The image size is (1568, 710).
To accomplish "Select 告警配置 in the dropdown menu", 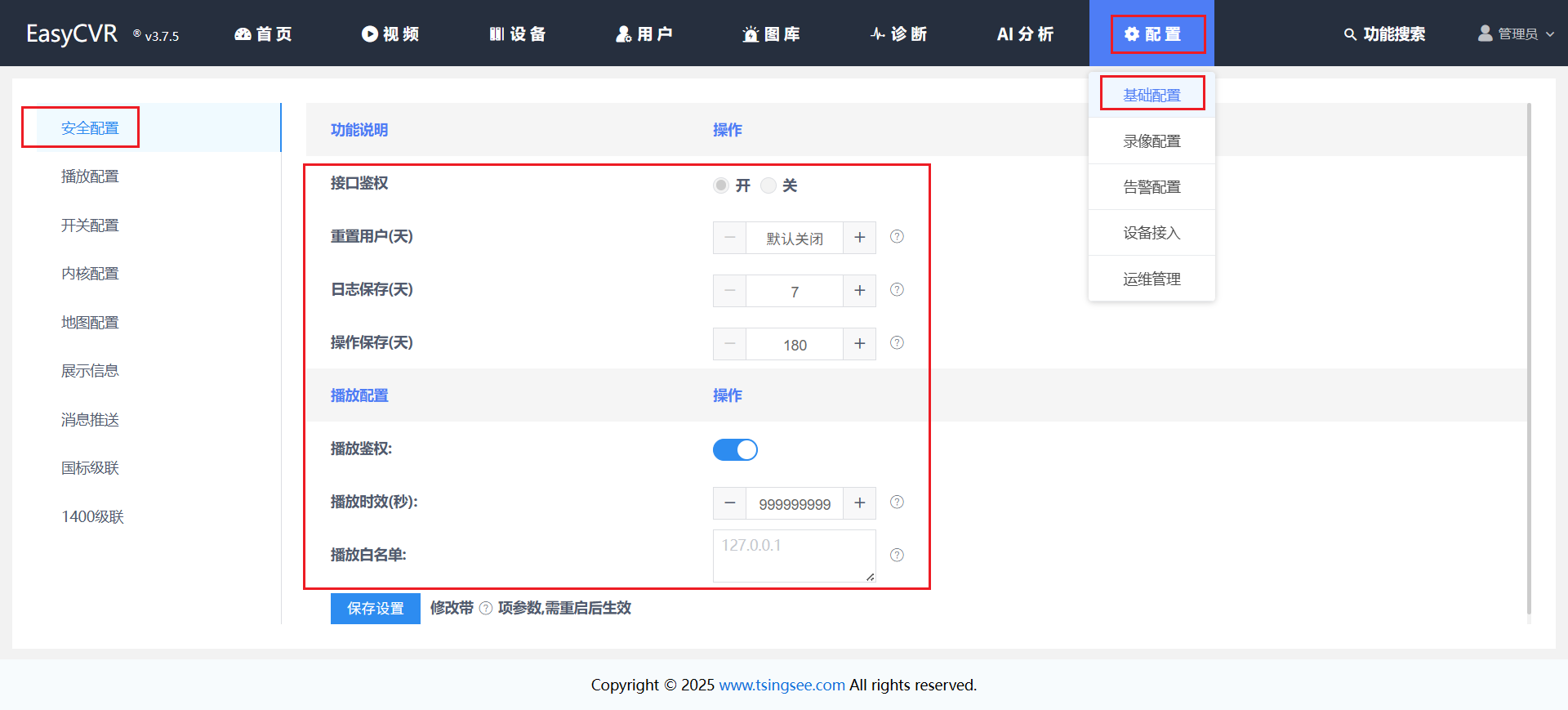I will click(1151, 186).
